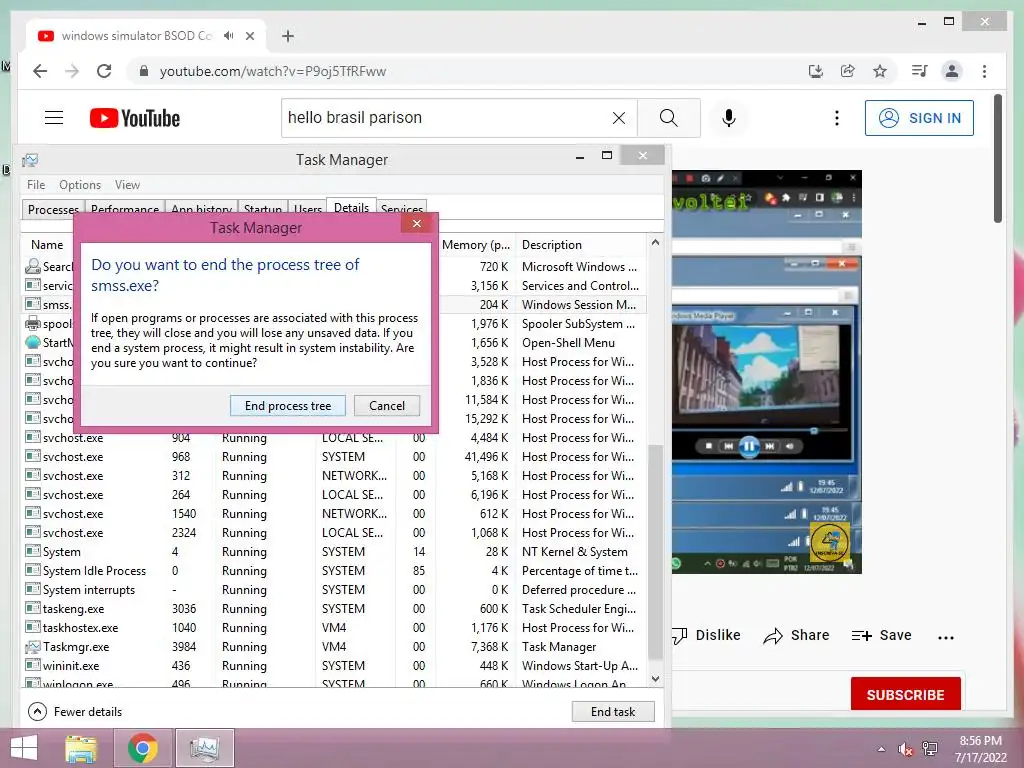Open Chrome three-dot menu
This screenshot has width=1024, height=768.
984,71
